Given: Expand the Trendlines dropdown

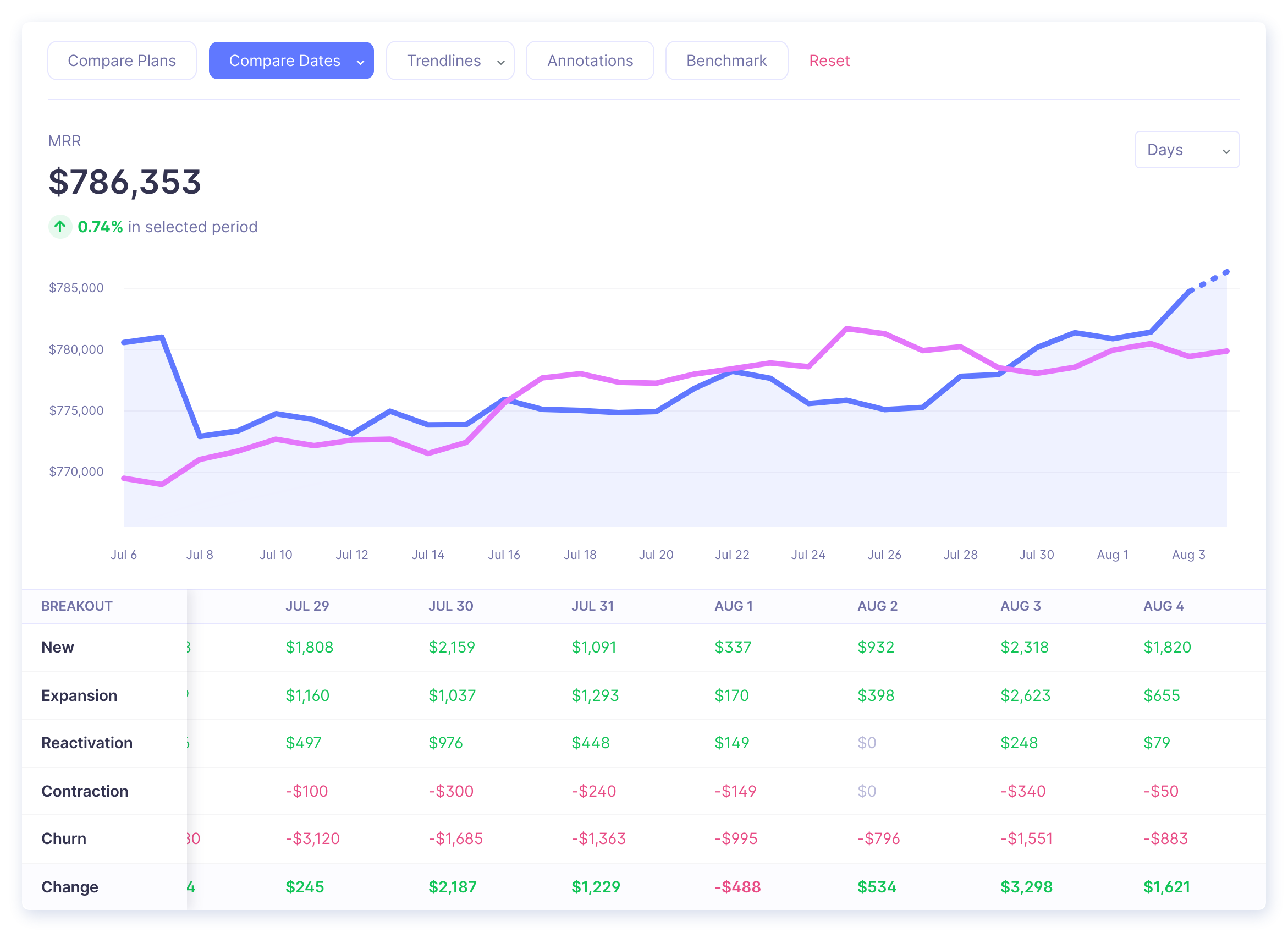Looking at the screenshot, I should (450, 60).
